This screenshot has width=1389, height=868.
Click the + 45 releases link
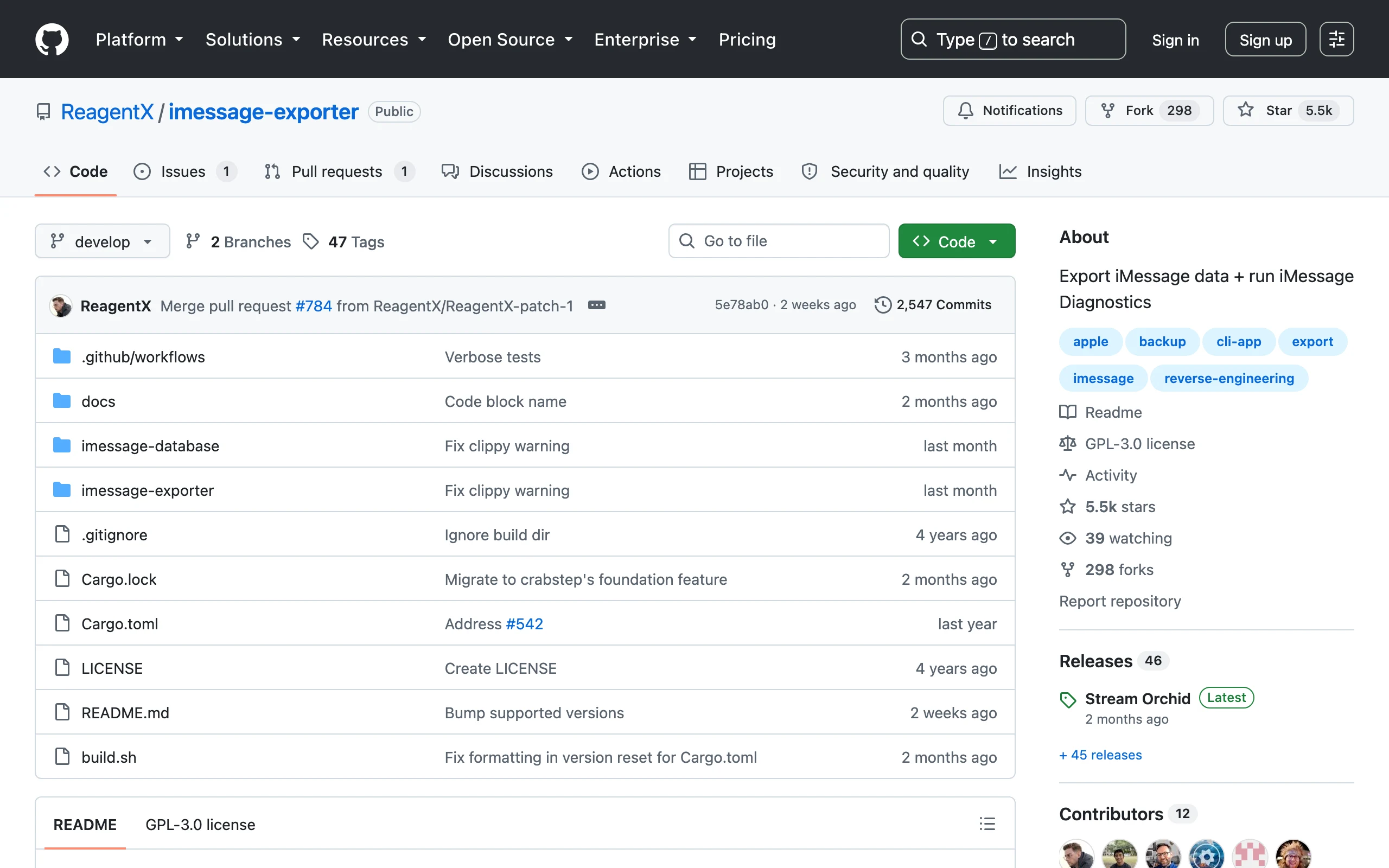(1100, 755)
